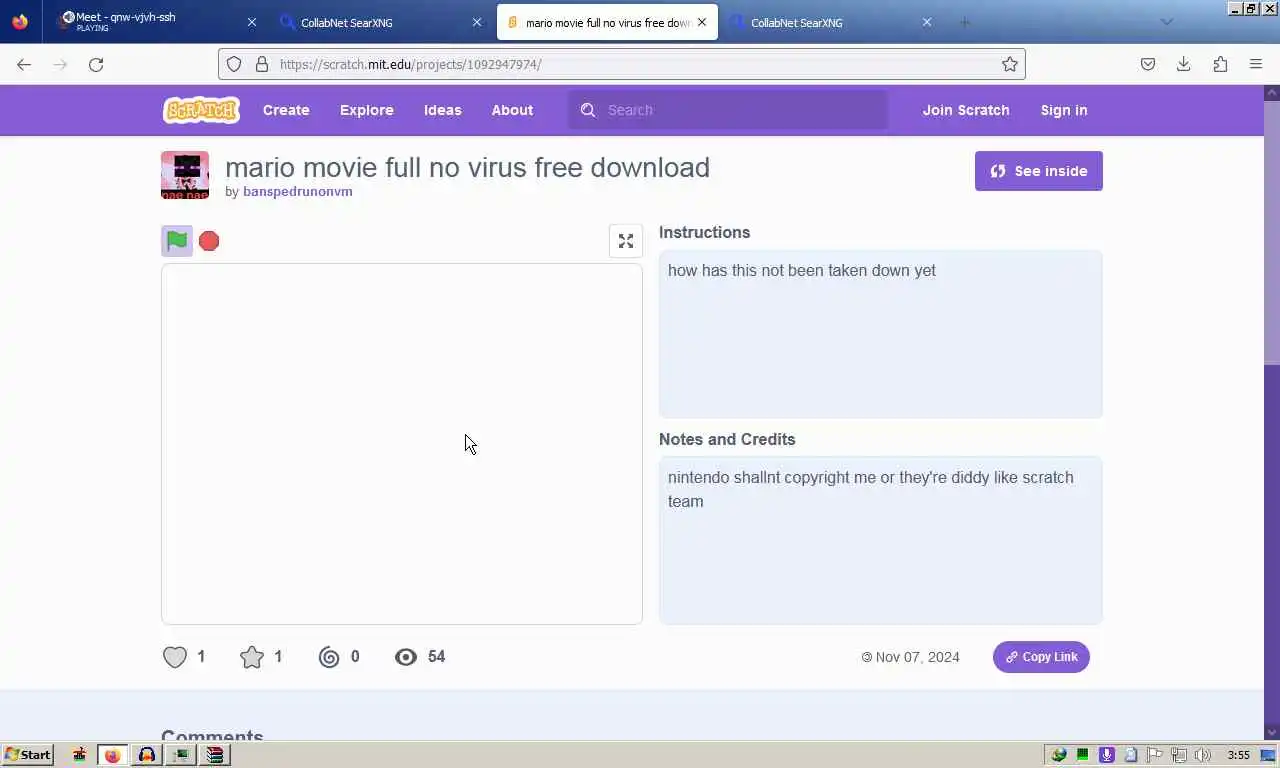Click the Nov 07, 2024 date text

pyautogui.click(x=917, y=657)
